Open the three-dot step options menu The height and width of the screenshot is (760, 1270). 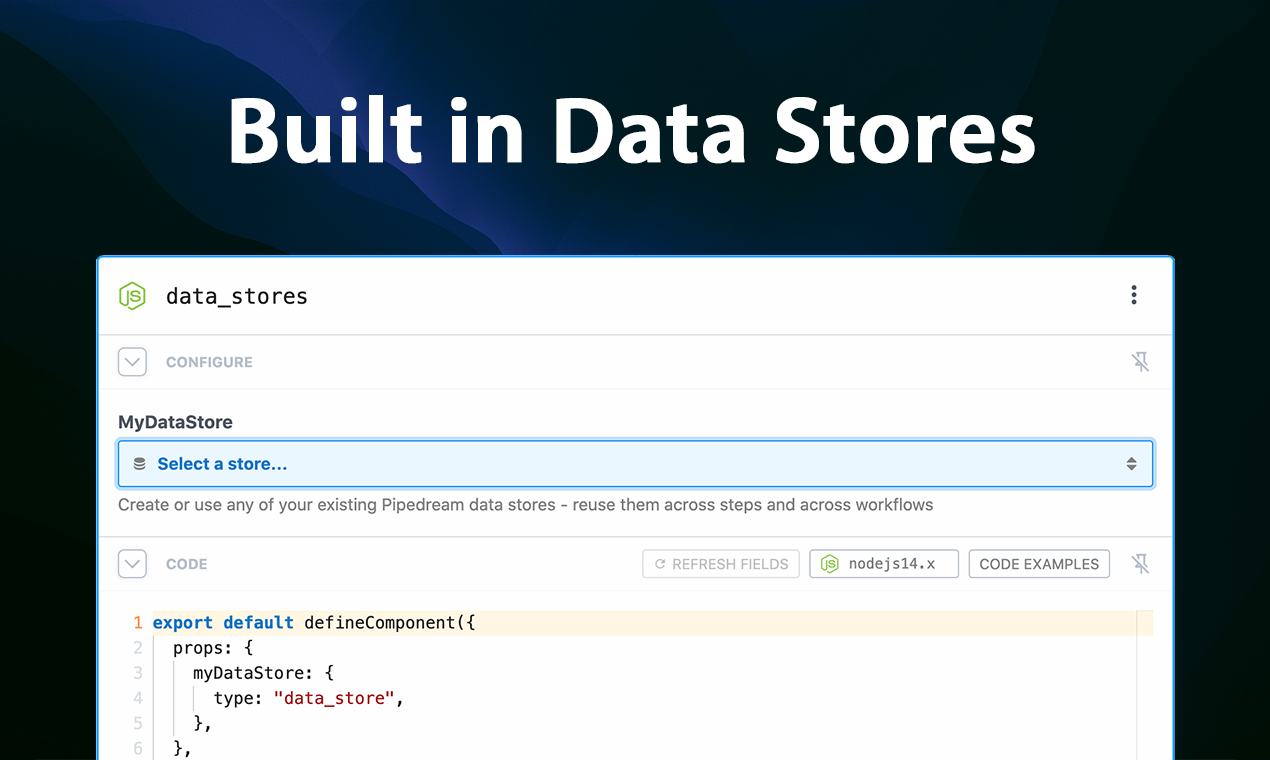(x=1133, y=295)
